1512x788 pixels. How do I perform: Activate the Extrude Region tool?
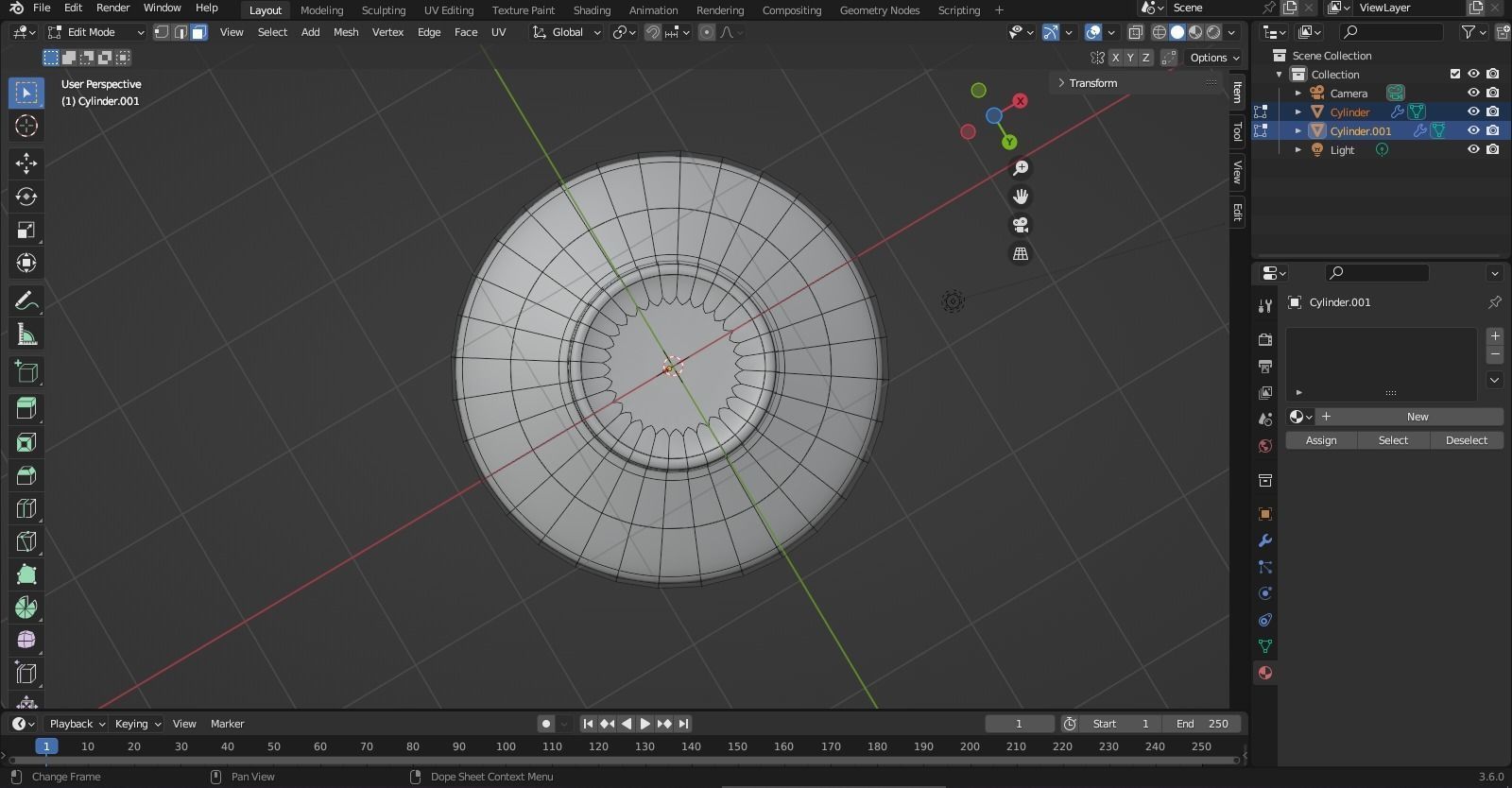point(26,409)
